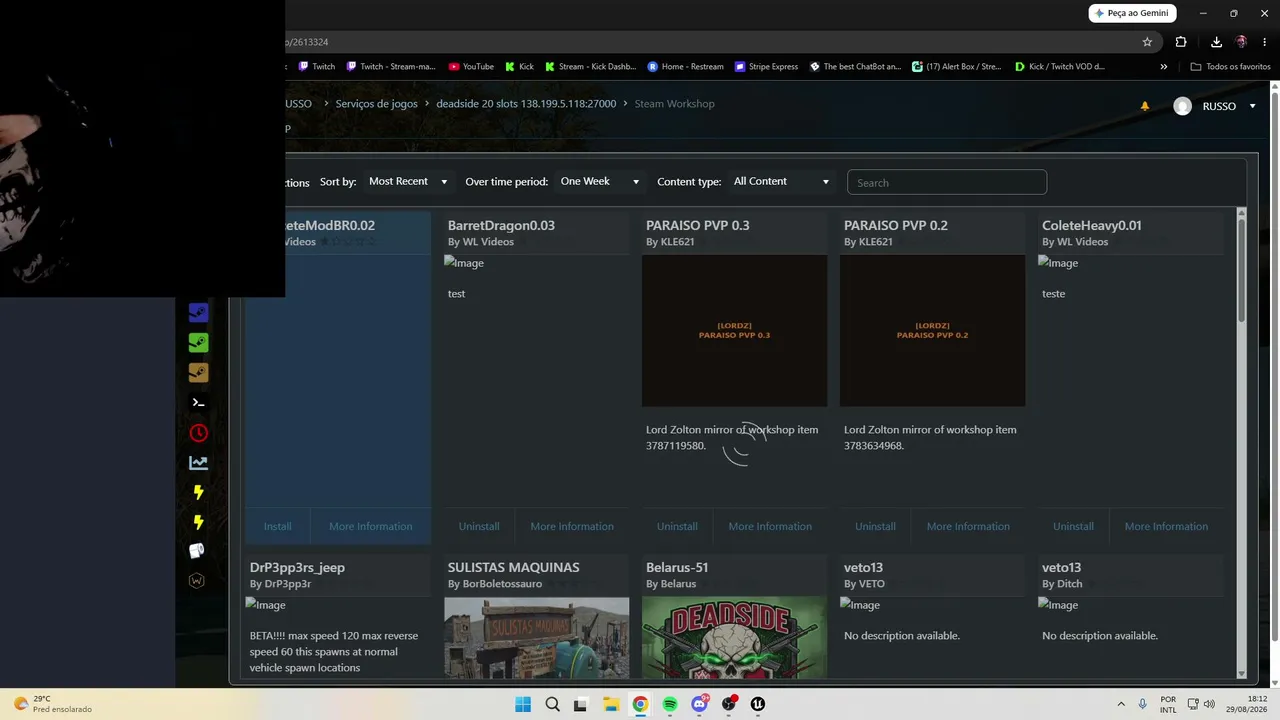Open the statistics chart sidebar icon

tap(198, 463)
